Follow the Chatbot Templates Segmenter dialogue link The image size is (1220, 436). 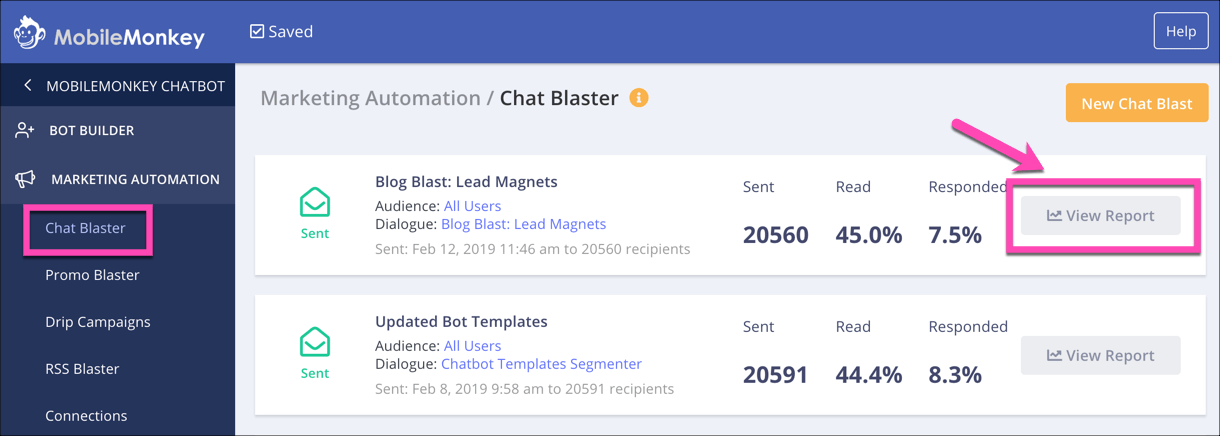click(541, 364)
